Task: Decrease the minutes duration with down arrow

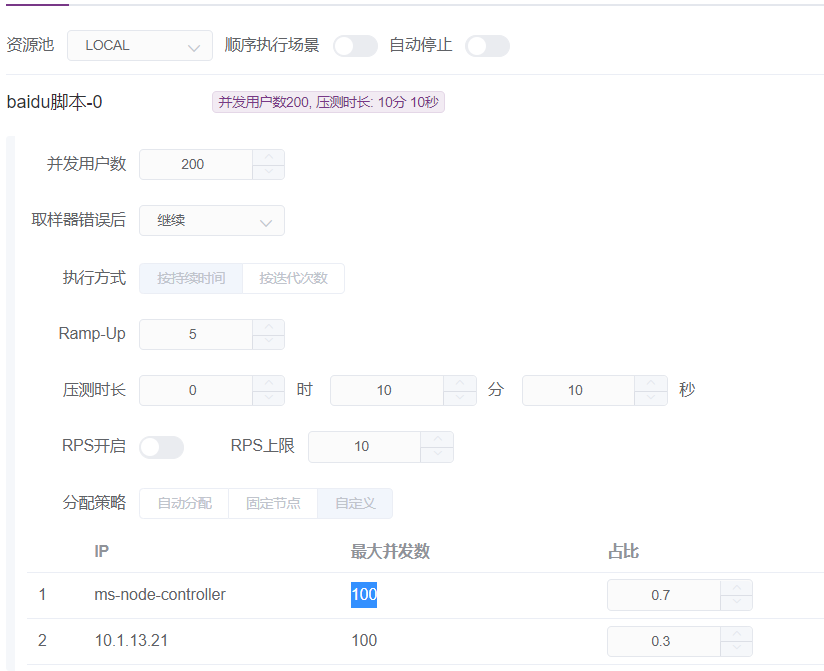Action: [460, 398]
